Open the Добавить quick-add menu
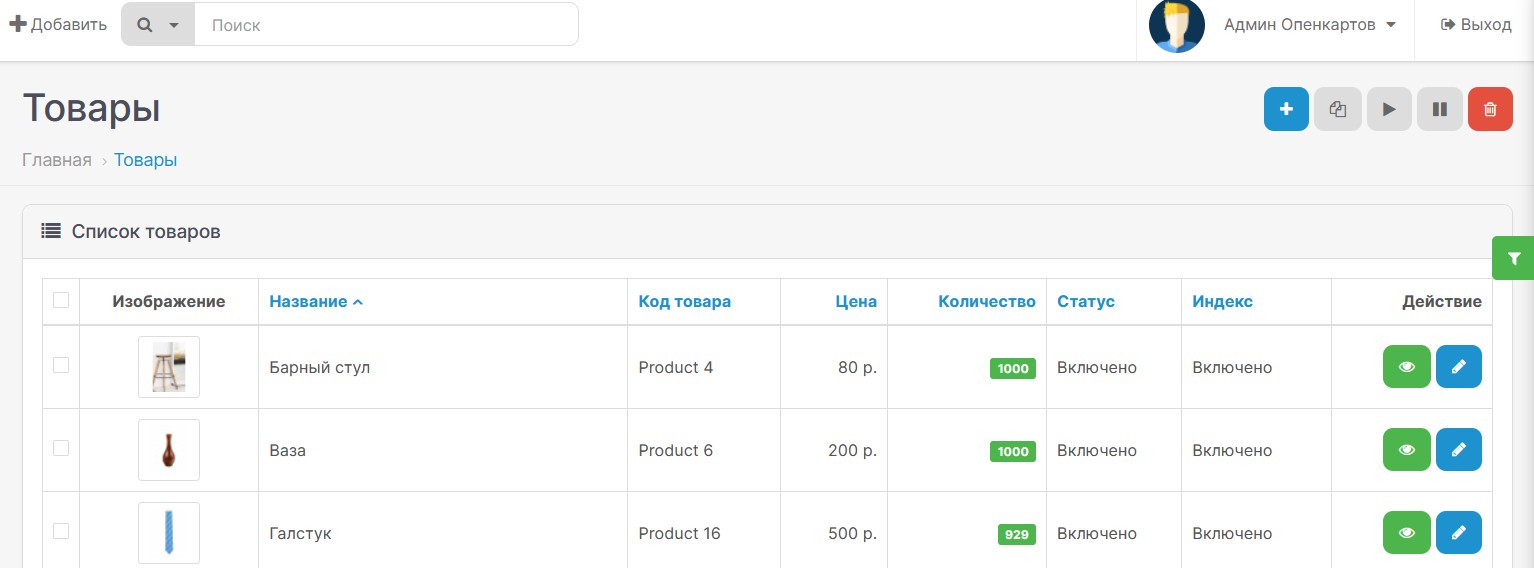The width and height of the screenshot is (1534, 568). [58, 25]
